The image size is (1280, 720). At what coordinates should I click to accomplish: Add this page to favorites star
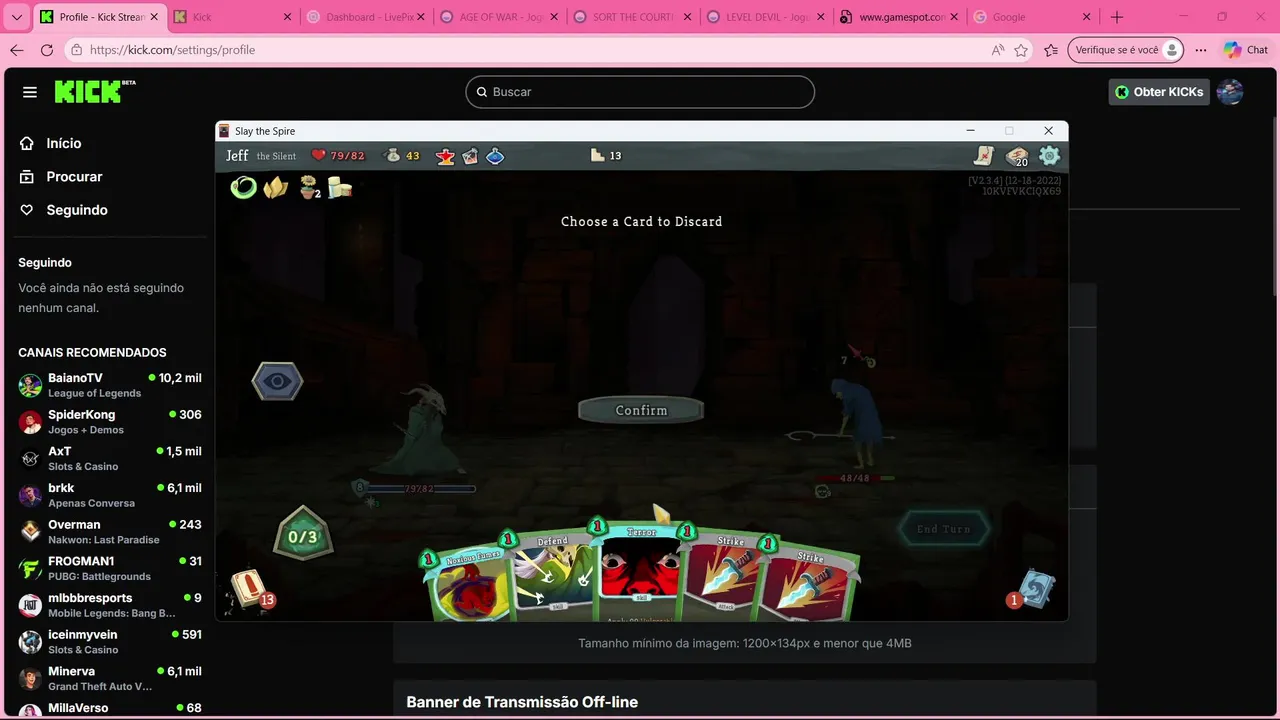pyautogui.click(x=1021, y=50)
